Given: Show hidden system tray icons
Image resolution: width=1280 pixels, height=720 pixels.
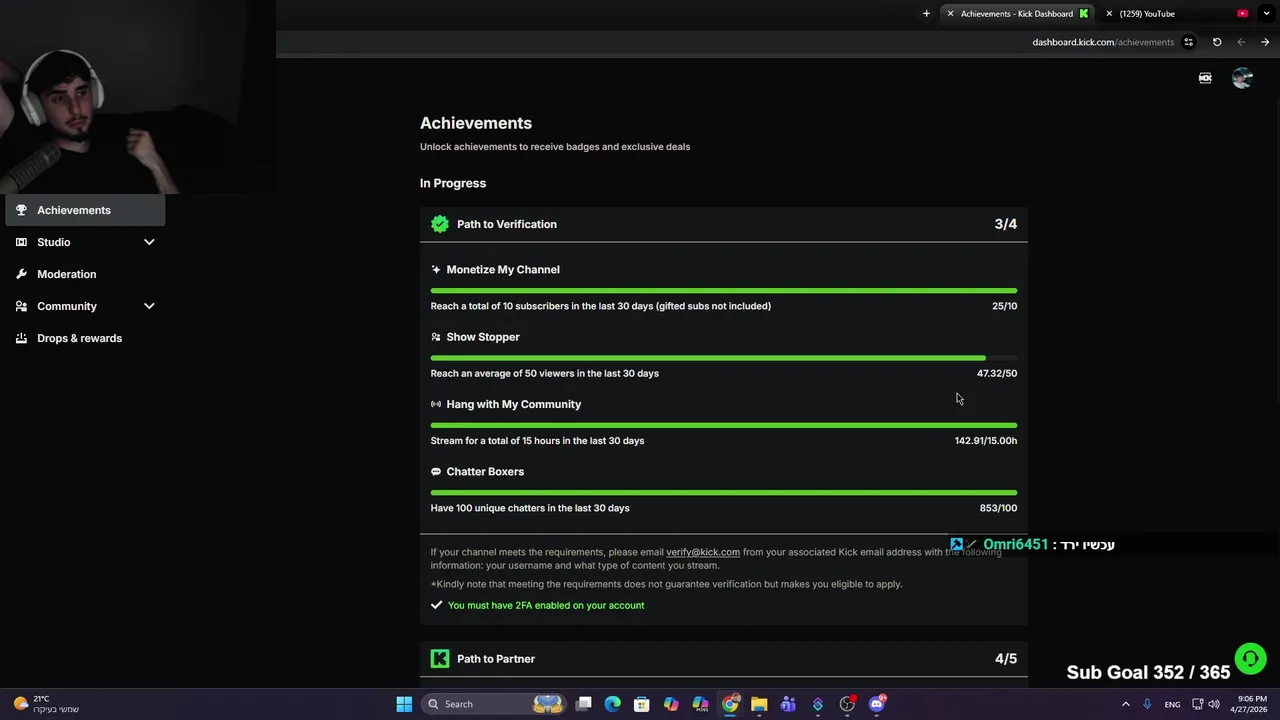Looking at the screenshot, I should [1125, 704].
